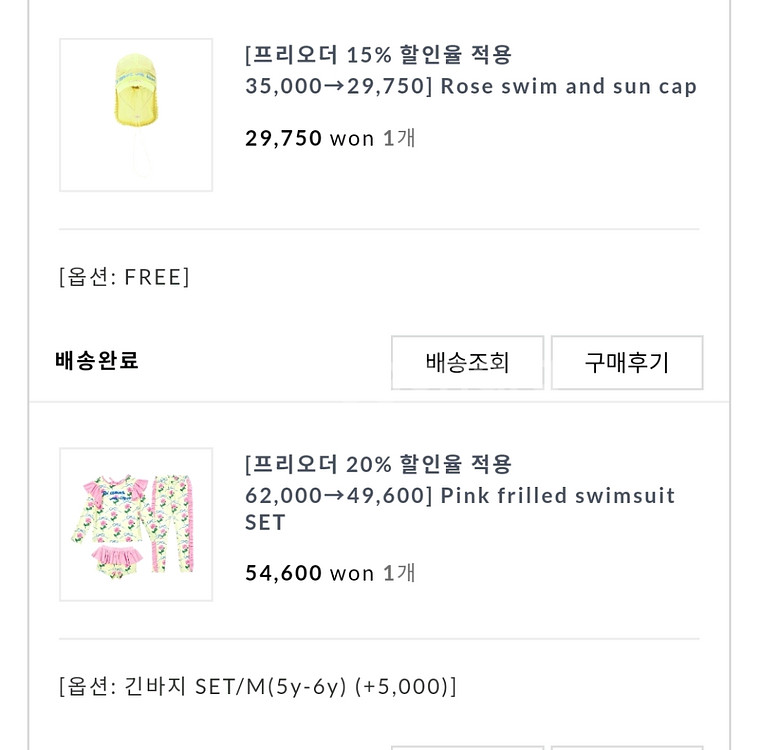This screenshot has width=761, height=750.
Task: Click the 29,750 won price
Action: (309, 138)
